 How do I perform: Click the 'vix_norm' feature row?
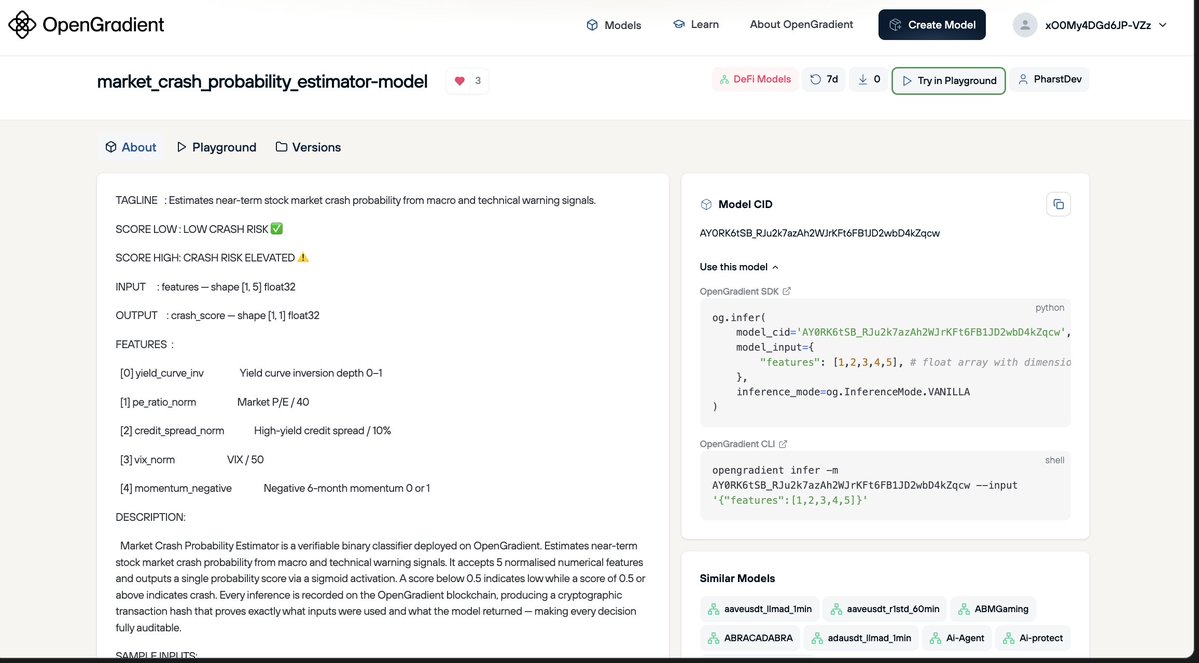(x=192, y=460)
